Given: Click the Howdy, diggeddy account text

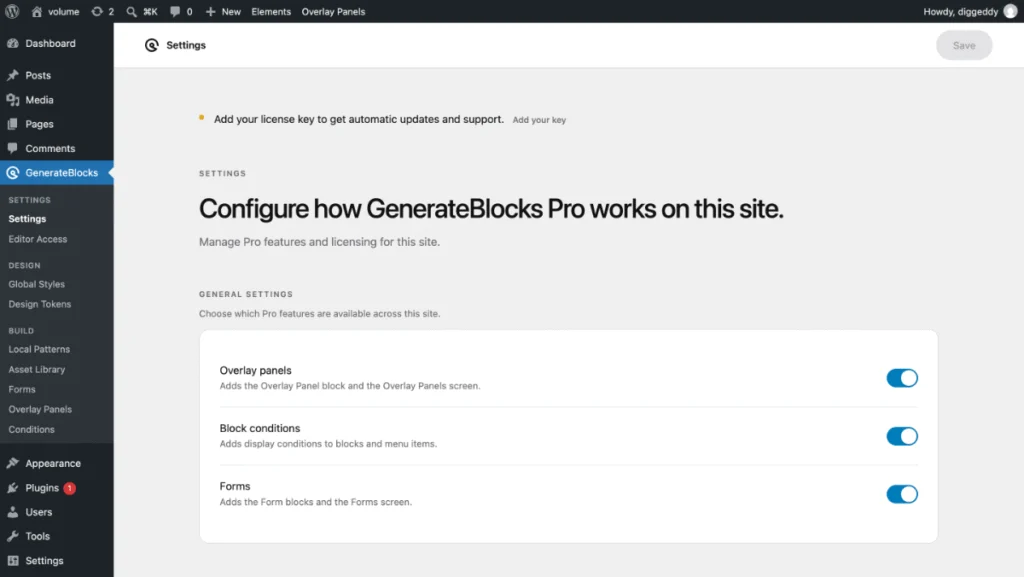Looking at the screenshot, I should coord(961,11).
